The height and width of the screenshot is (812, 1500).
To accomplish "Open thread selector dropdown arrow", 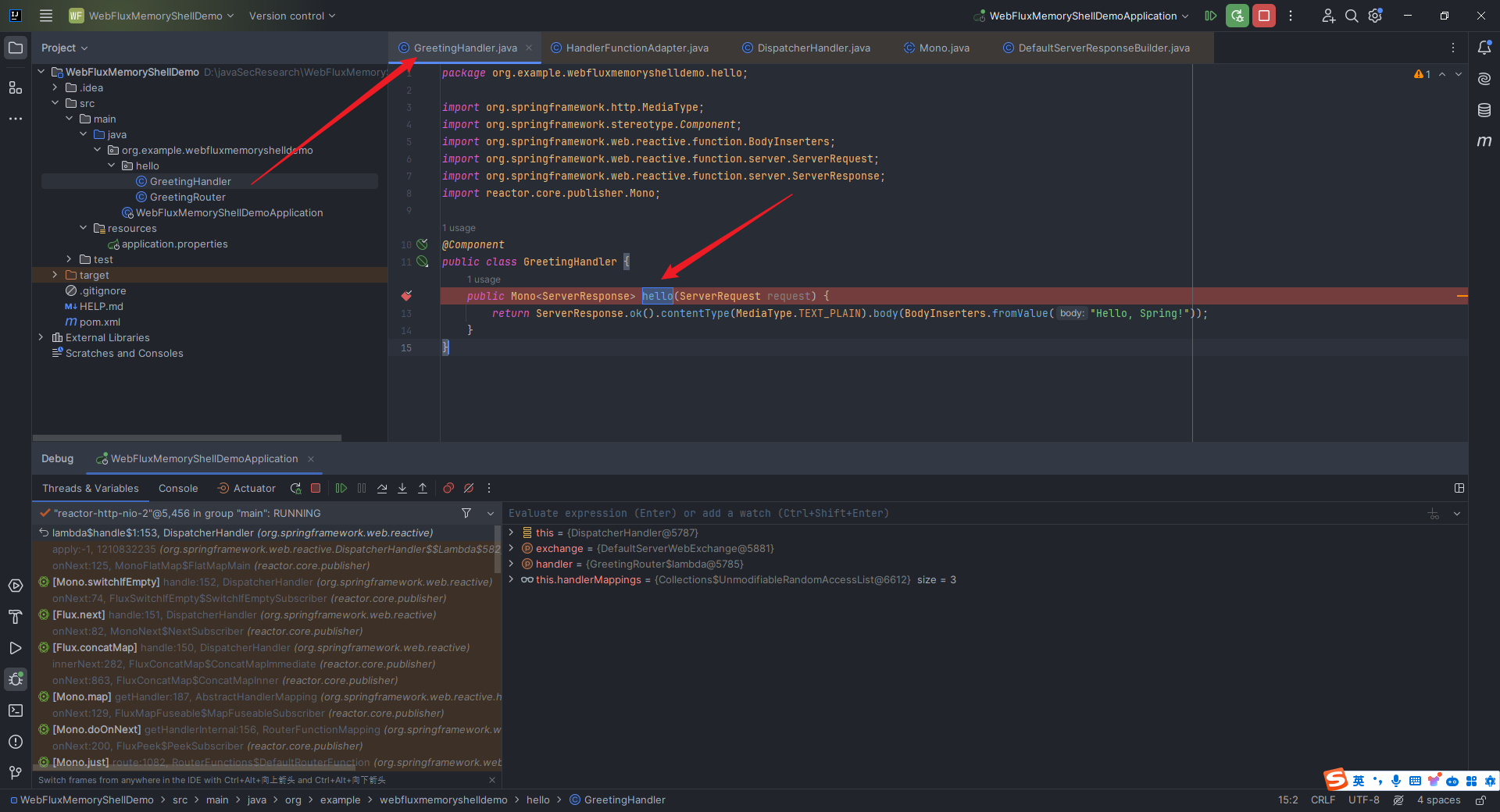I will tap(491, 513).
